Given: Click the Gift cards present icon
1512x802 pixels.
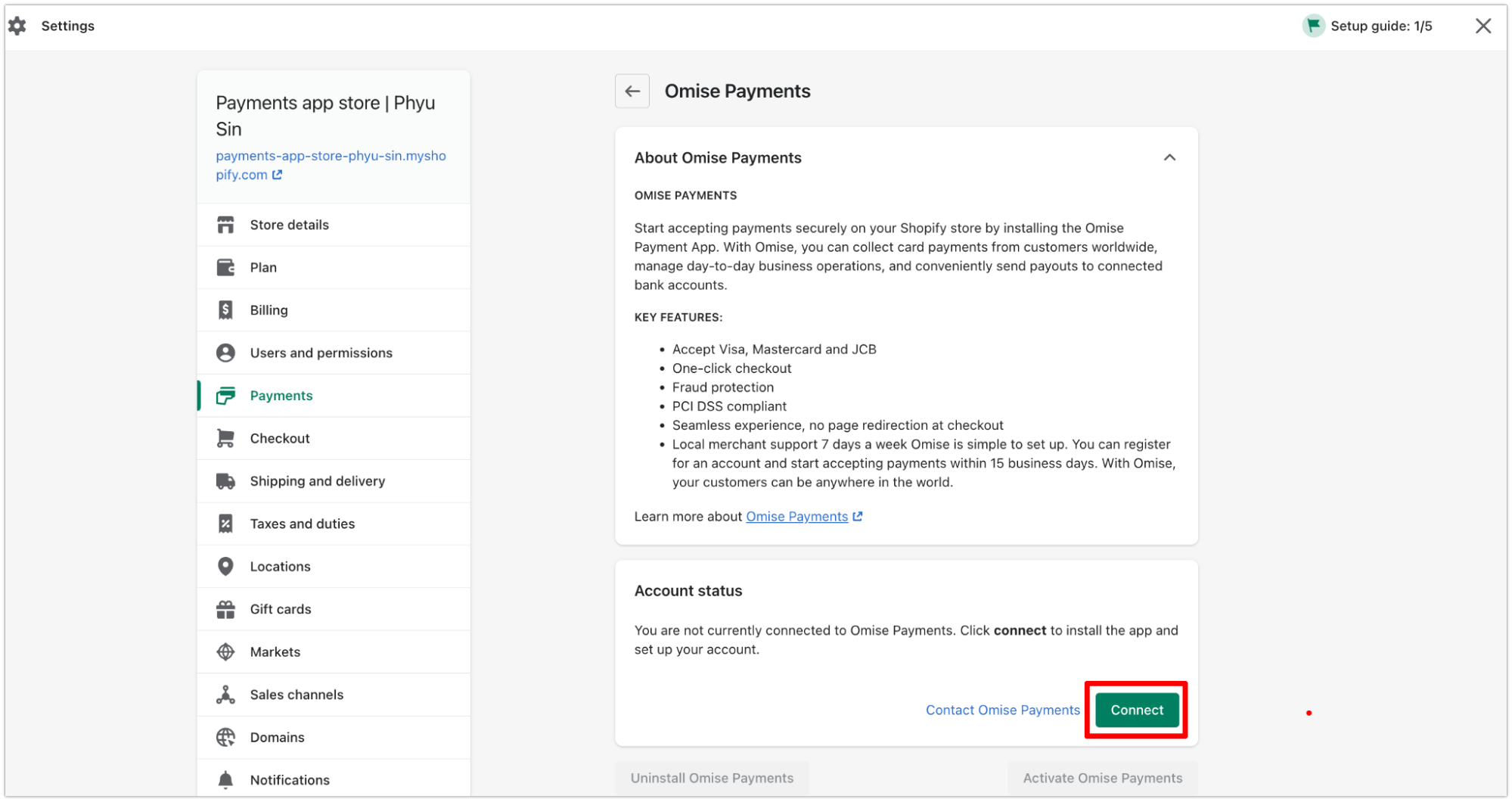Looking at the screenshot, I should tap(225, 609).
